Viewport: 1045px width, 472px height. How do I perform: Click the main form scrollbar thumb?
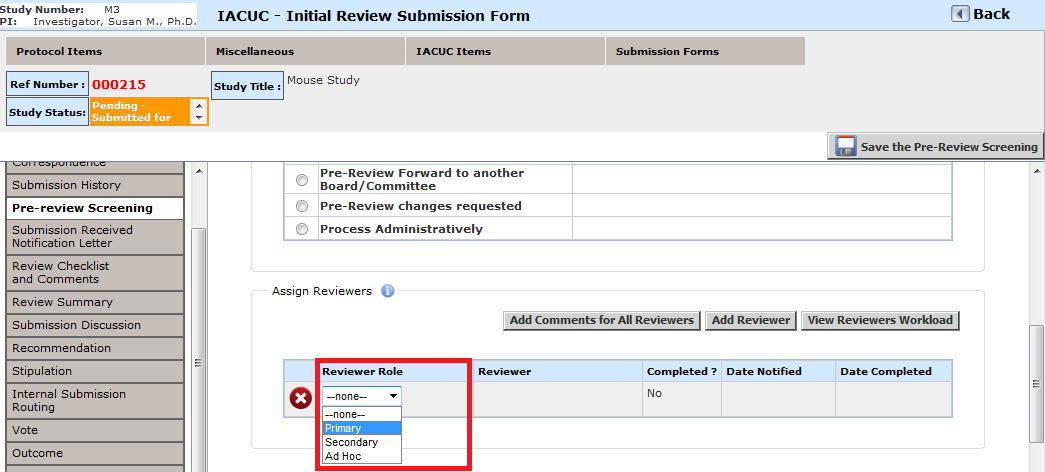1035,383
